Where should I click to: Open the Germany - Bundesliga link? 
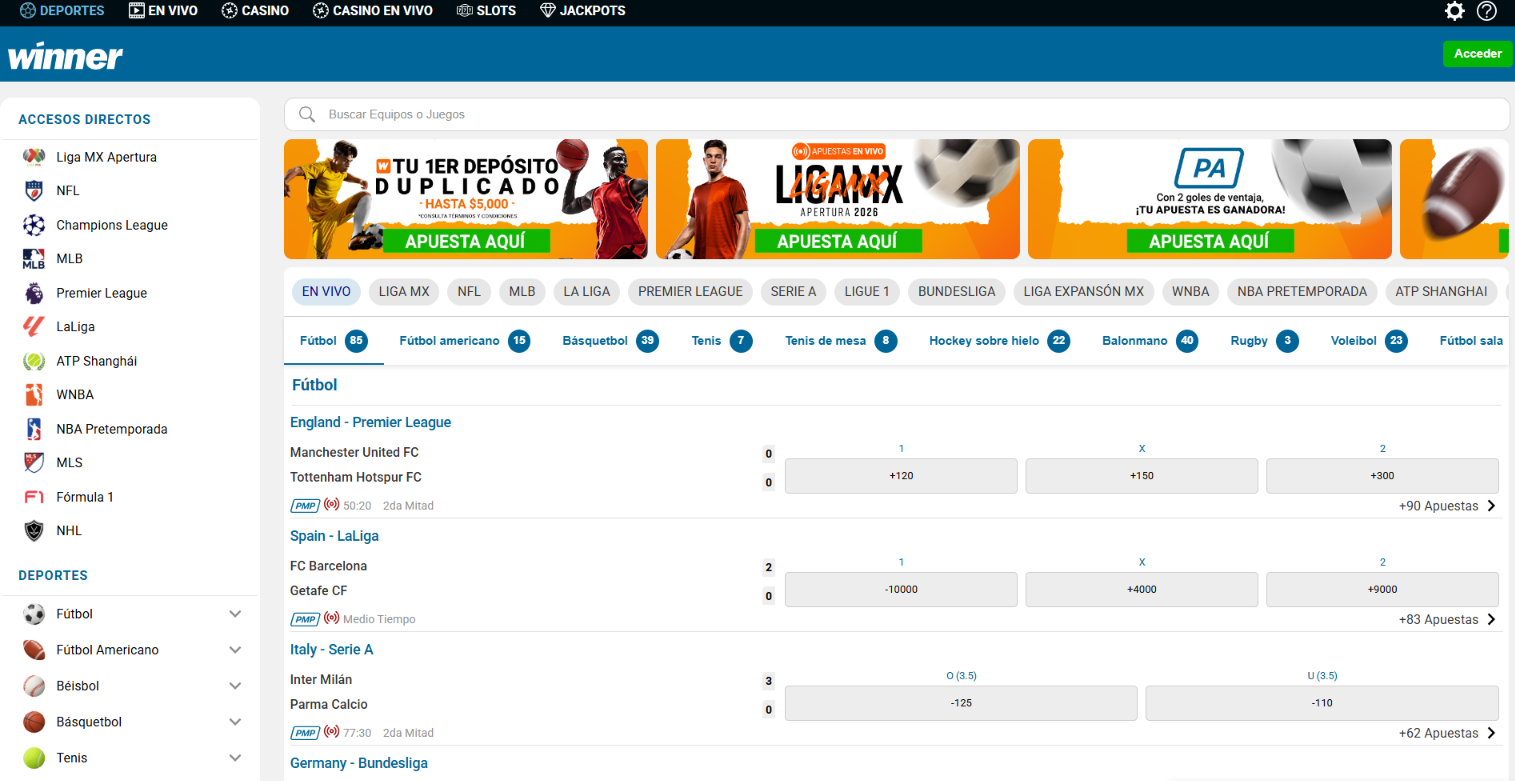pyautogui.click(x=359, y=763)
